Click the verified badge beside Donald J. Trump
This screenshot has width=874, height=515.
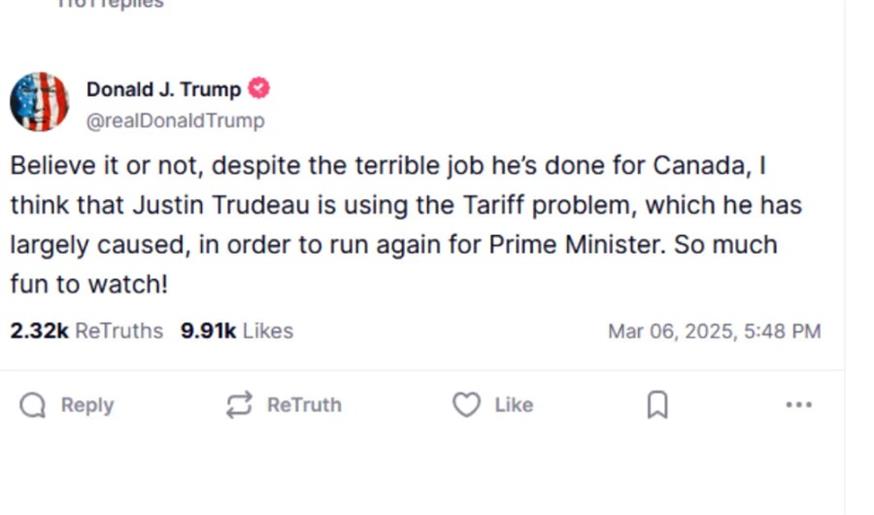(259, 89)
